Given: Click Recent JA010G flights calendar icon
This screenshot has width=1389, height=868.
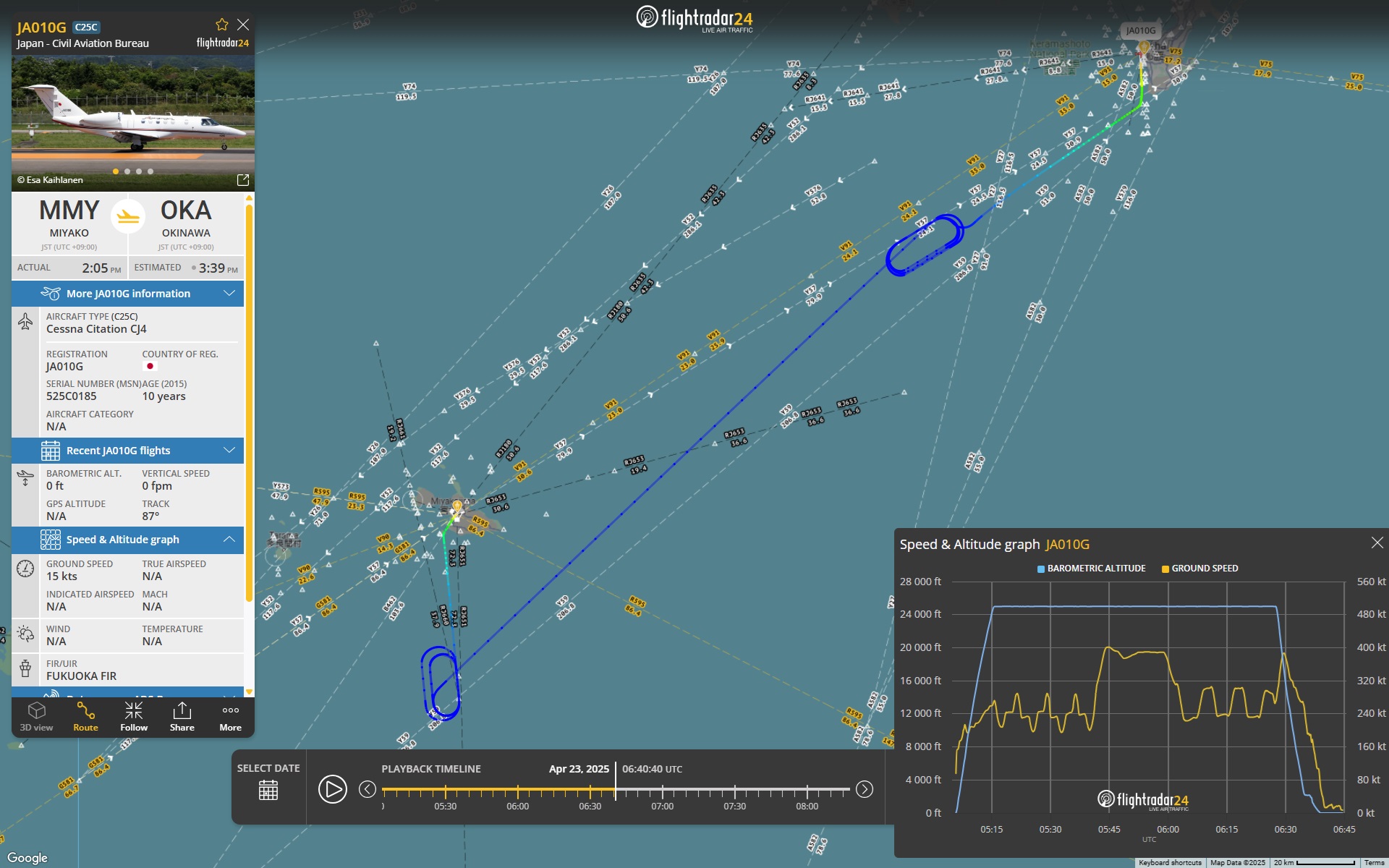Looking at the screenshot, I should pyautogui.click(x=51, y=451).
